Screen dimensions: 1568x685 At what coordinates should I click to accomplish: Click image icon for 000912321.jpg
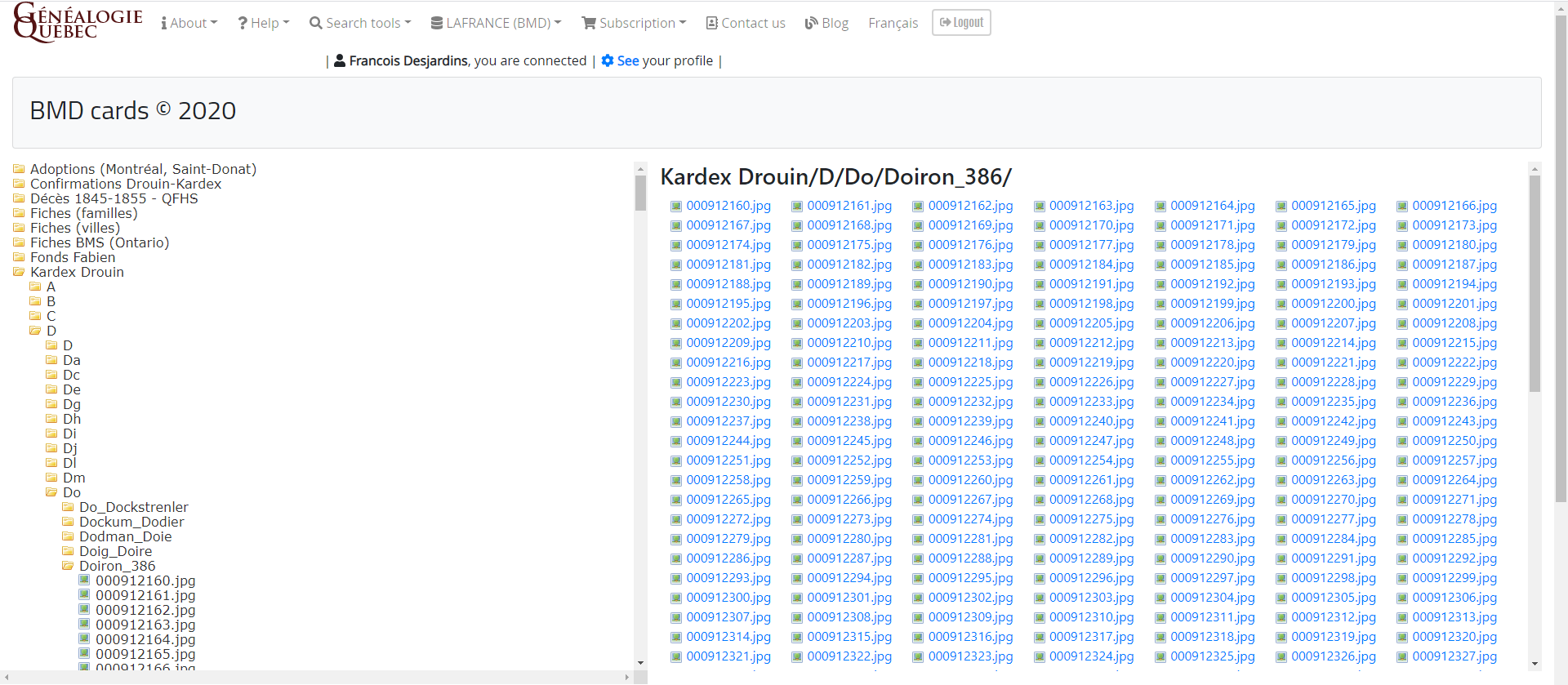(676, 657)
